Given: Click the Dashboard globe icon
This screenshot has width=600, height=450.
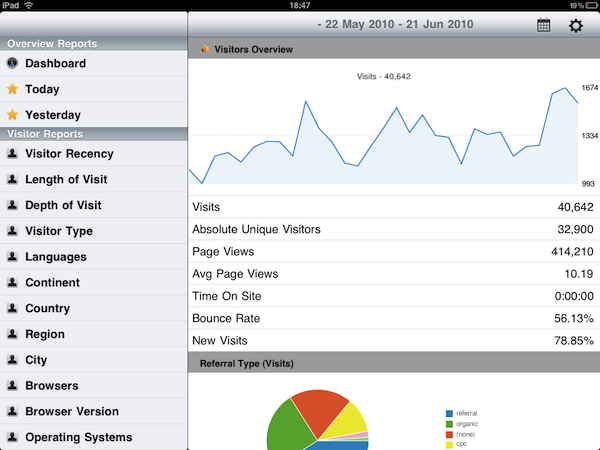Looking at the screenshot, I should pos(12,63).
